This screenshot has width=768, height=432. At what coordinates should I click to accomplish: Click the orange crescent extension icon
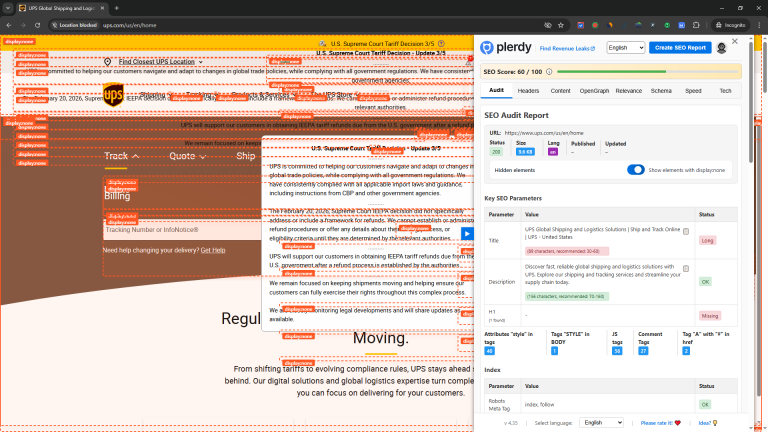(610, 25)
